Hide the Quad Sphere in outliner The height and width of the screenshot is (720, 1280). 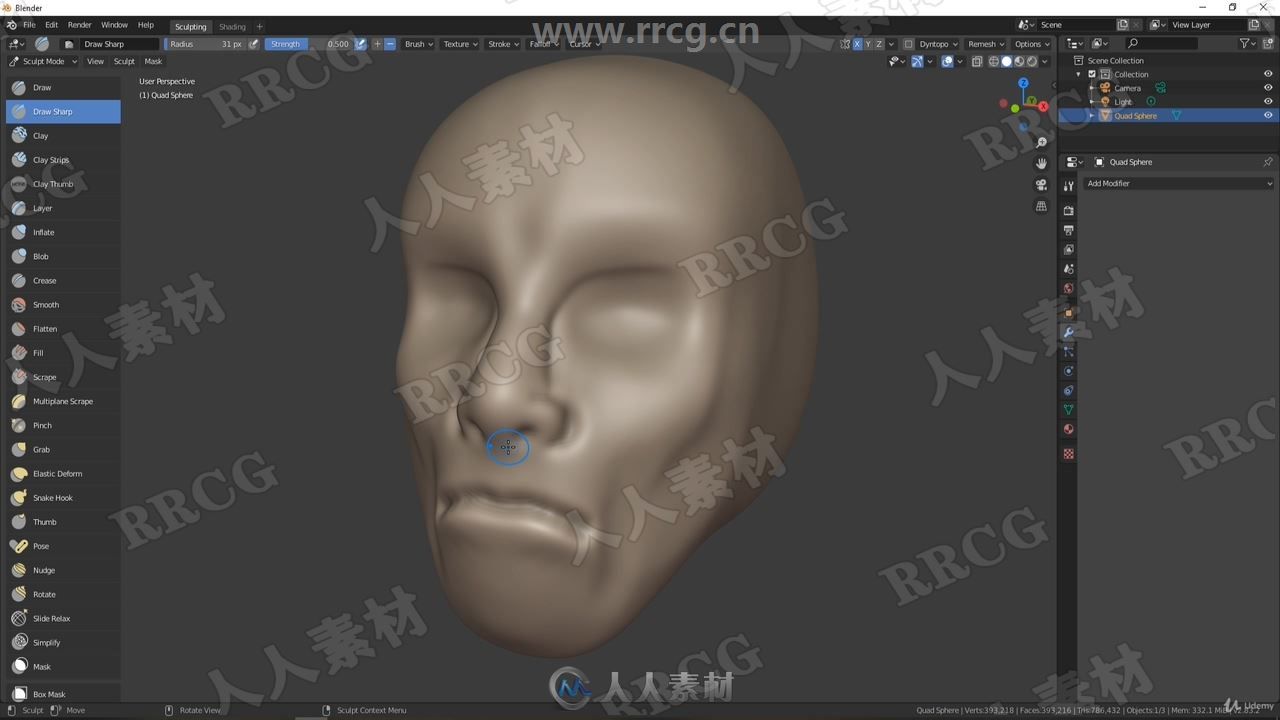point(1268,116)
